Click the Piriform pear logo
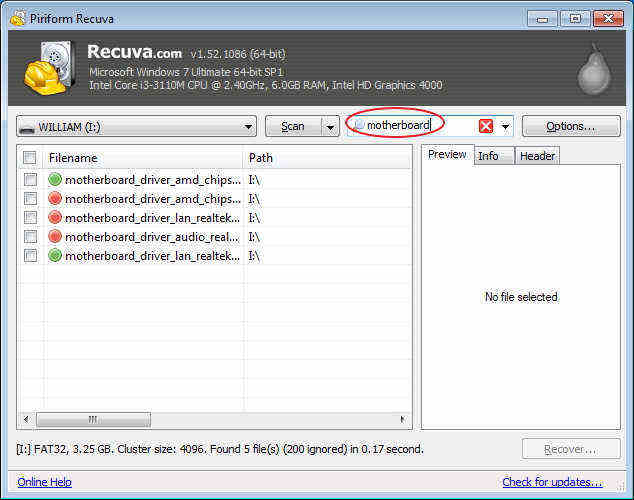This screenshot has height=500, width=634. [x=594, y=69]
